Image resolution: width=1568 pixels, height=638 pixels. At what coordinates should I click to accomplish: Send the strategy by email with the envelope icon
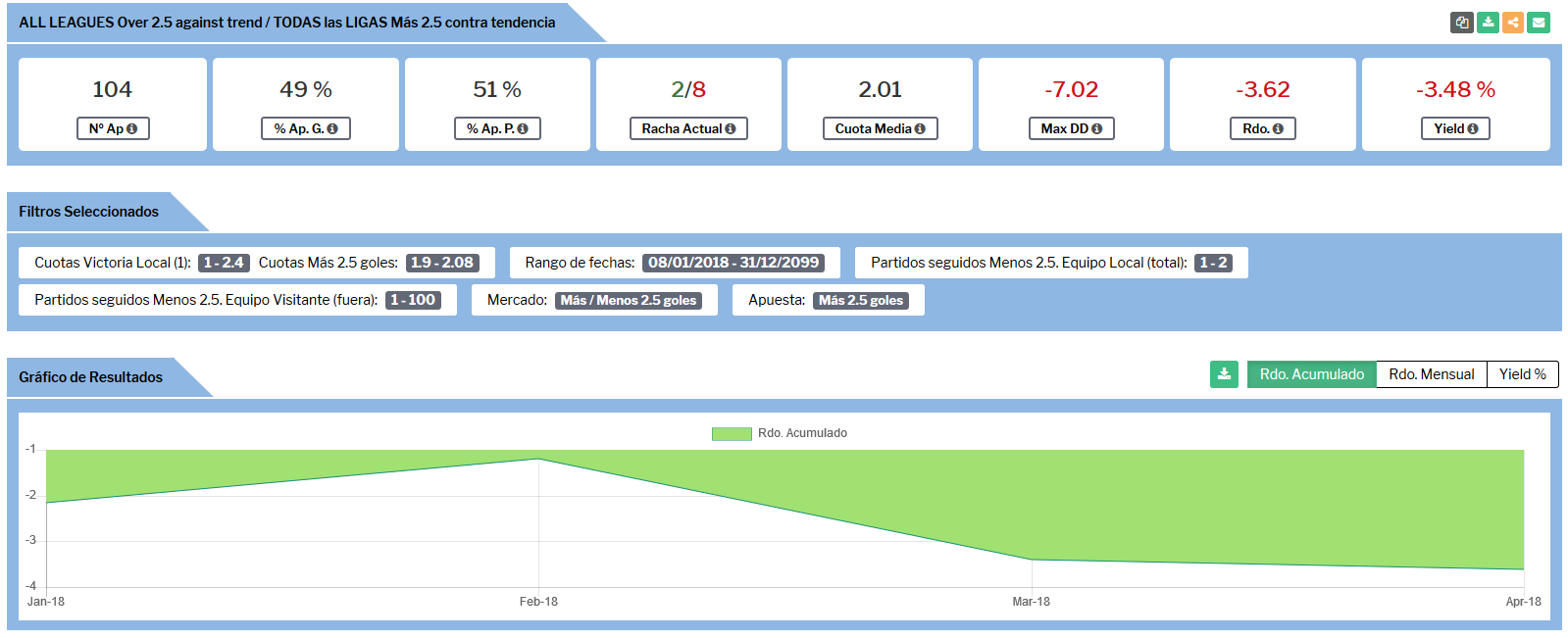[1539, 22]
